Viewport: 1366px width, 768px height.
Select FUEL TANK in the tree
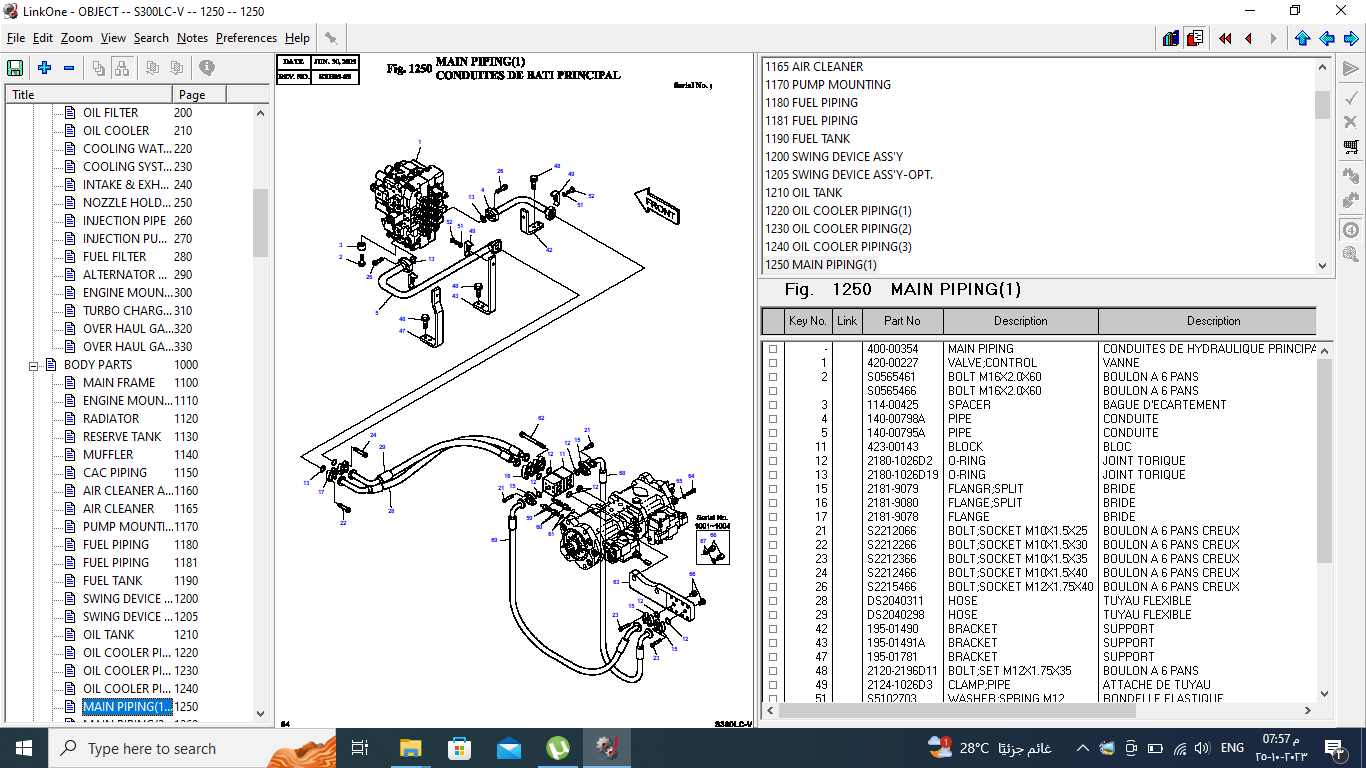click(112, 581)
